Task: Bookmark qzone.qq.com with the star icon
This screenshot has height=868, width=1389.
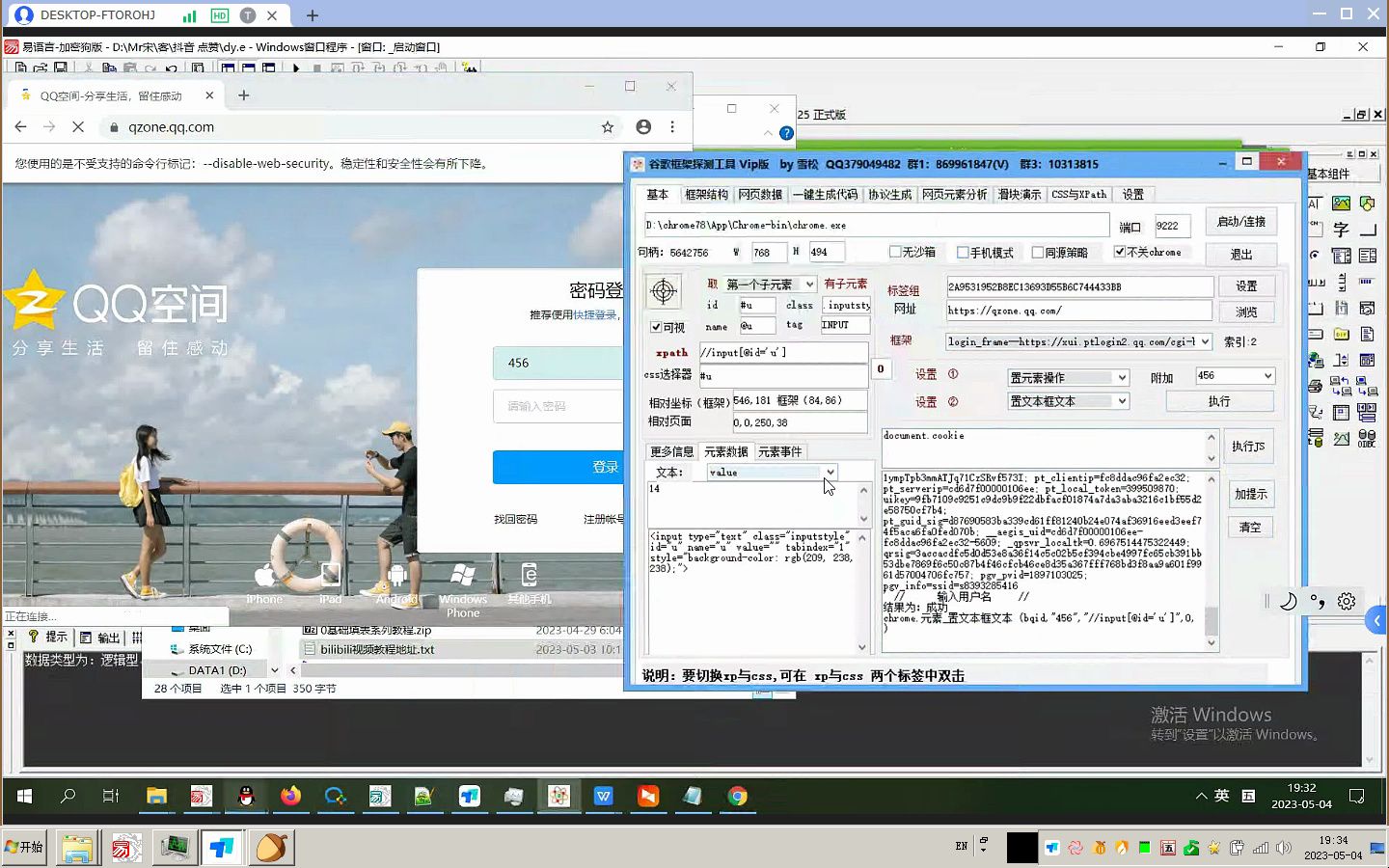Action: tap(608, 126)
